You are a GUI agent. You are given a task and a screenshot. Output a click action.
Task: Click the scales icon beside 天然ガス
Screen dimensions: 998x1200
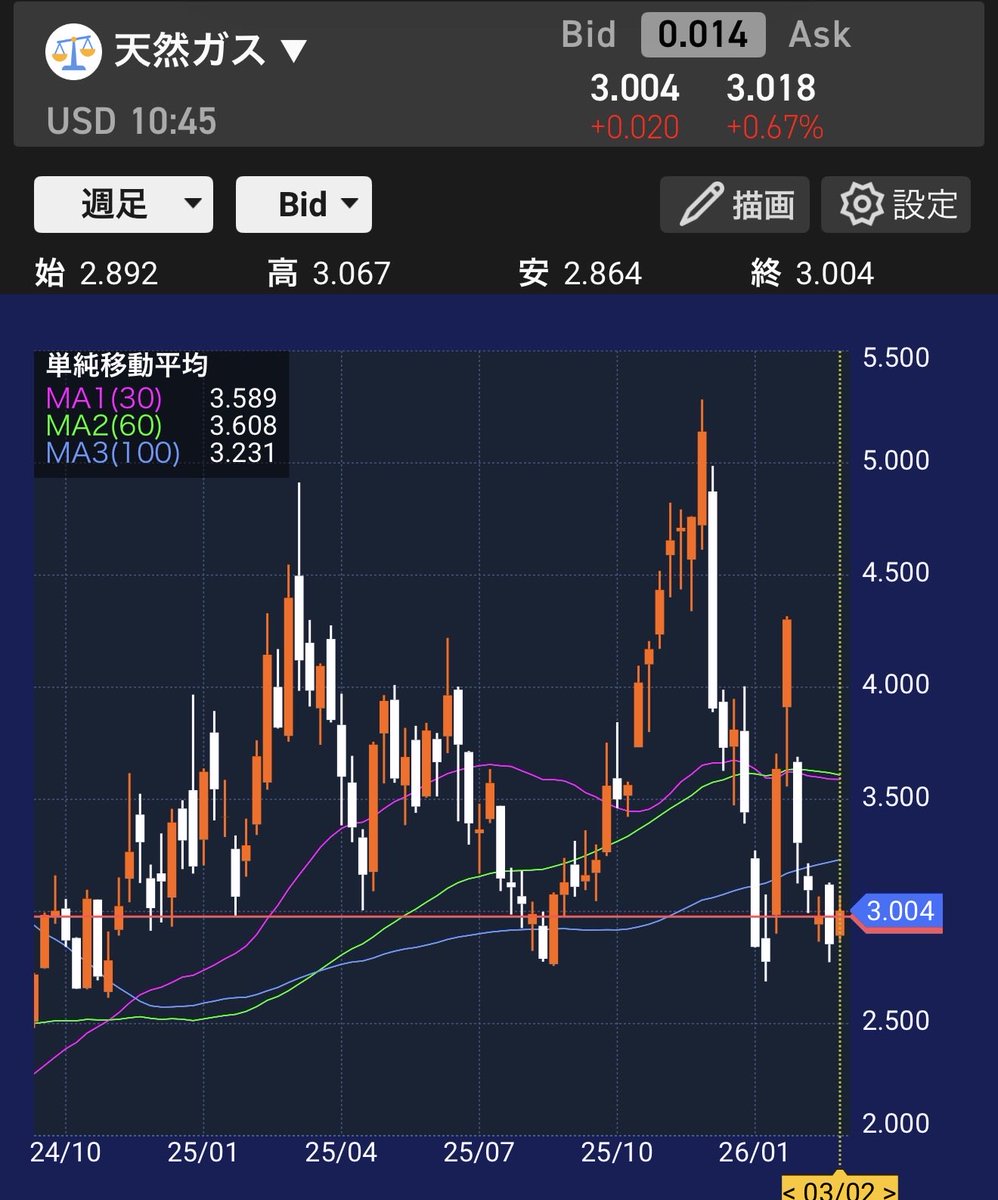(74, 53)
